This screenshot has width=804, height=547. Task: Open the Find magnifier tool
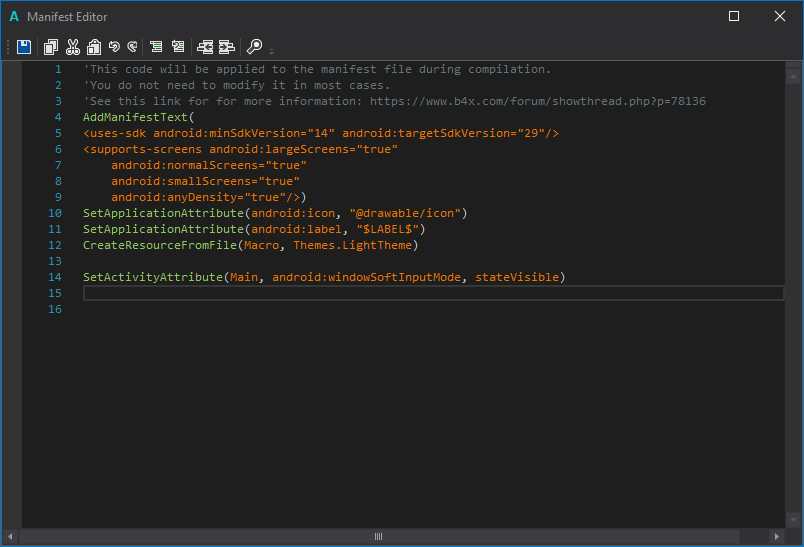(x=254, y=46)
